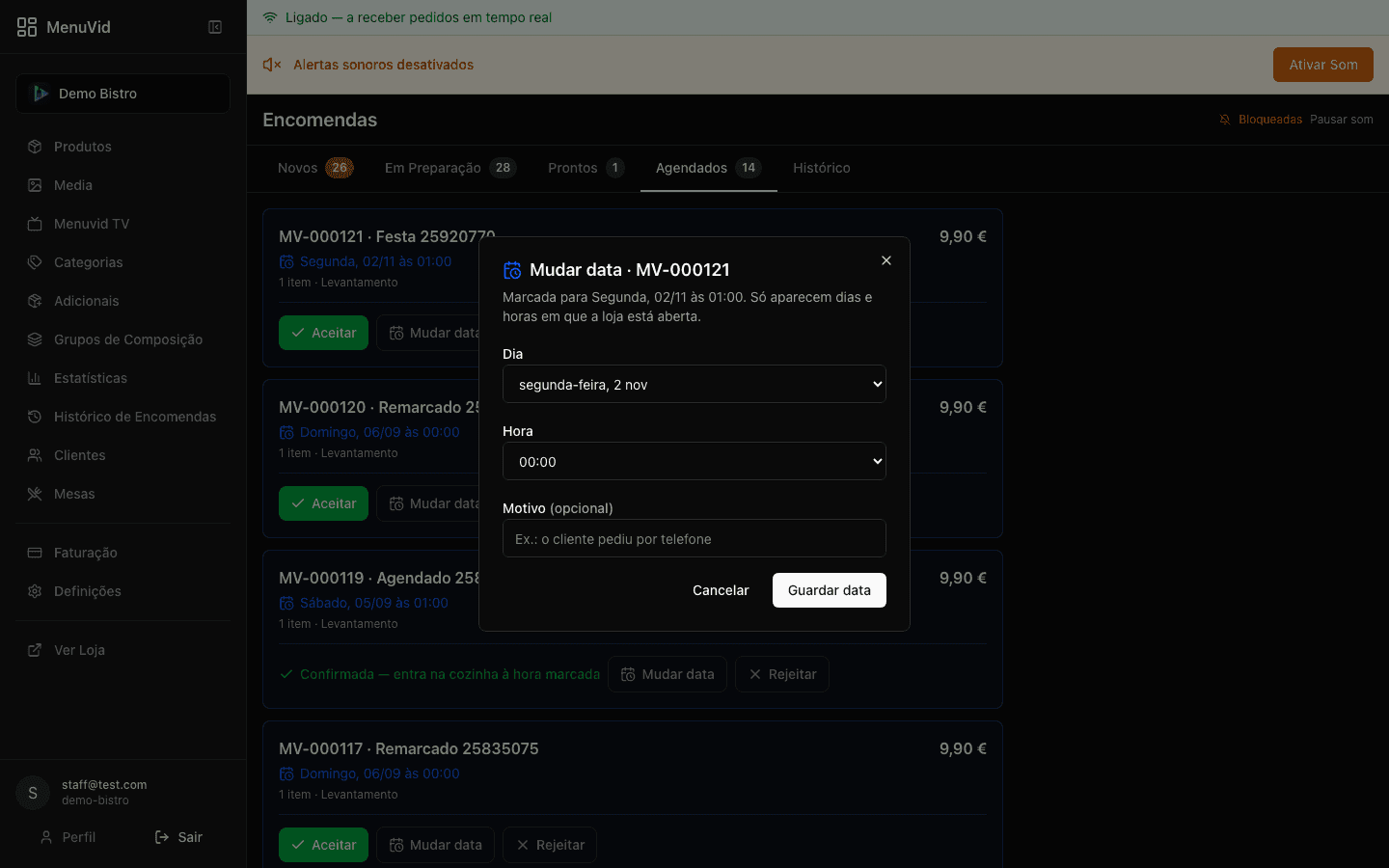Click the Ver Loja external link icon

coord(35,650)
